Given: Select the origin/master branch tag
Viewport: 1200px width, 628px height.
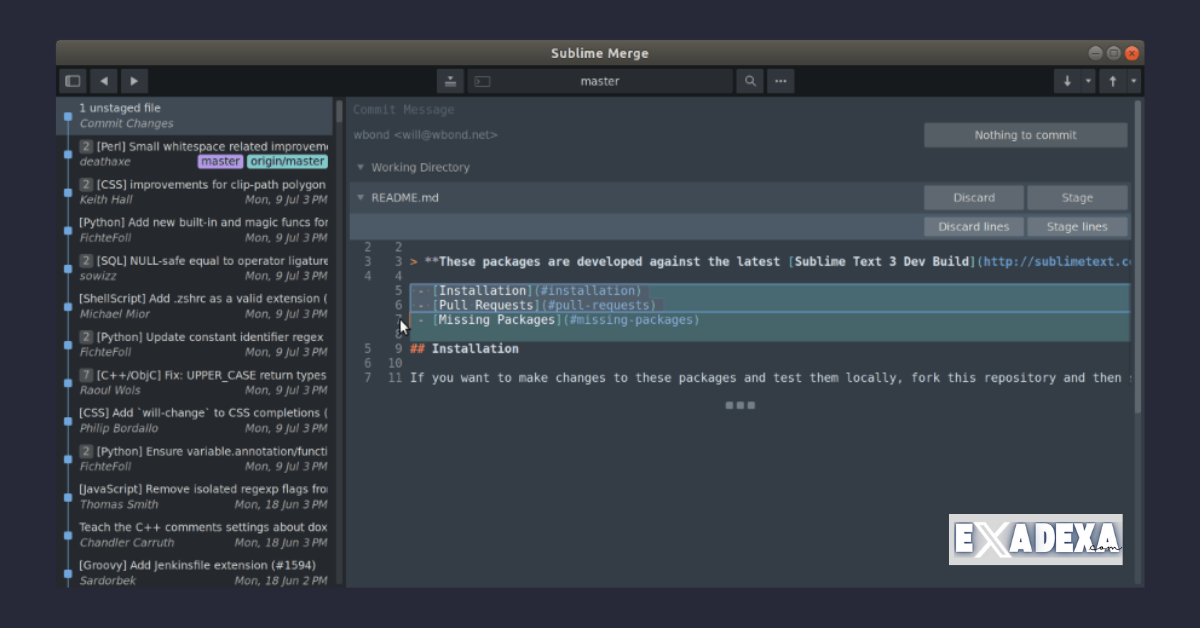Looking at the screenshot, I should [x=288, y=161].
